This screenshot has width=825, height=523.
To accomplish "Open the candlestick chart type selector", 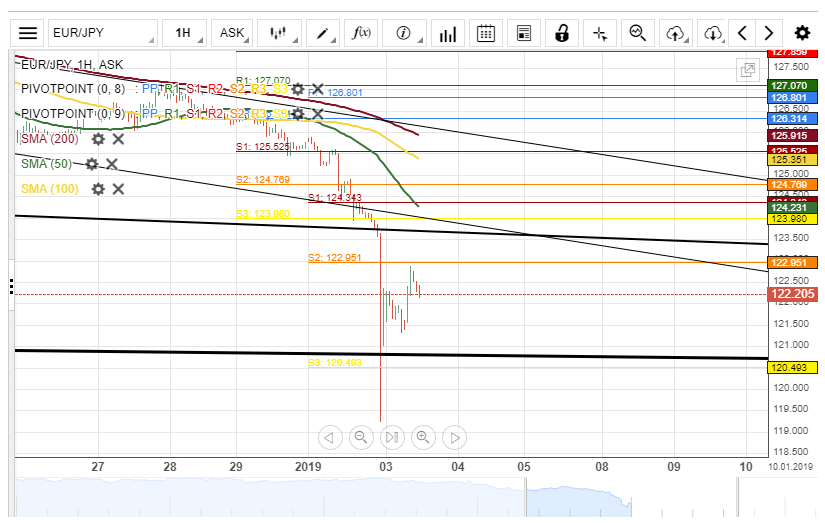I will click(x=280, y=33).
